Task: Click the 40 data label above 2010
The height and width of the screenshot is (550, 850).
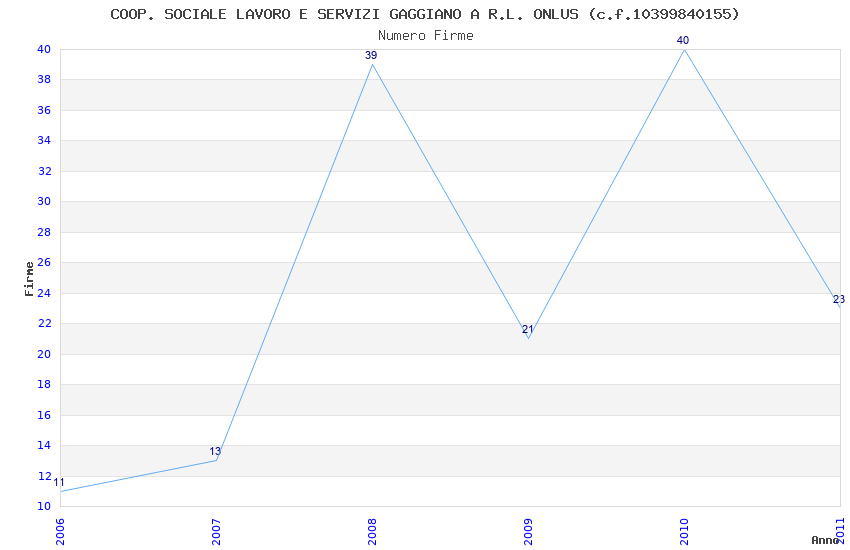Action: tap(683, 41)
